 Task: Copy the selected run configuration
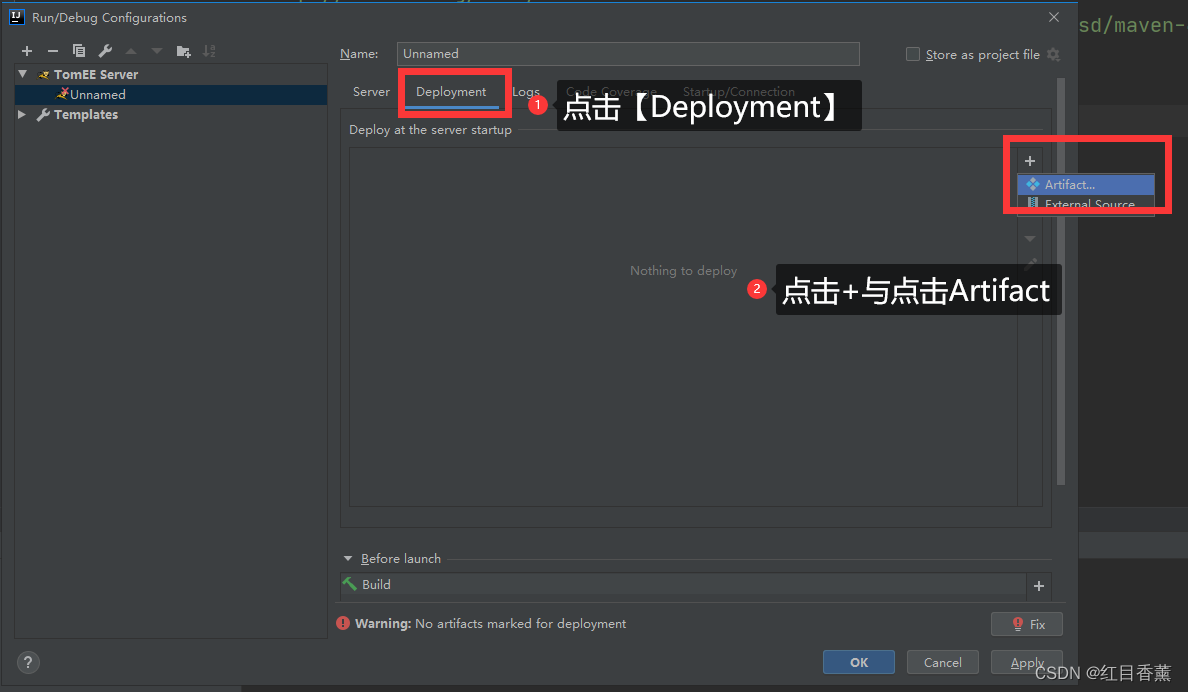(79, 51)
